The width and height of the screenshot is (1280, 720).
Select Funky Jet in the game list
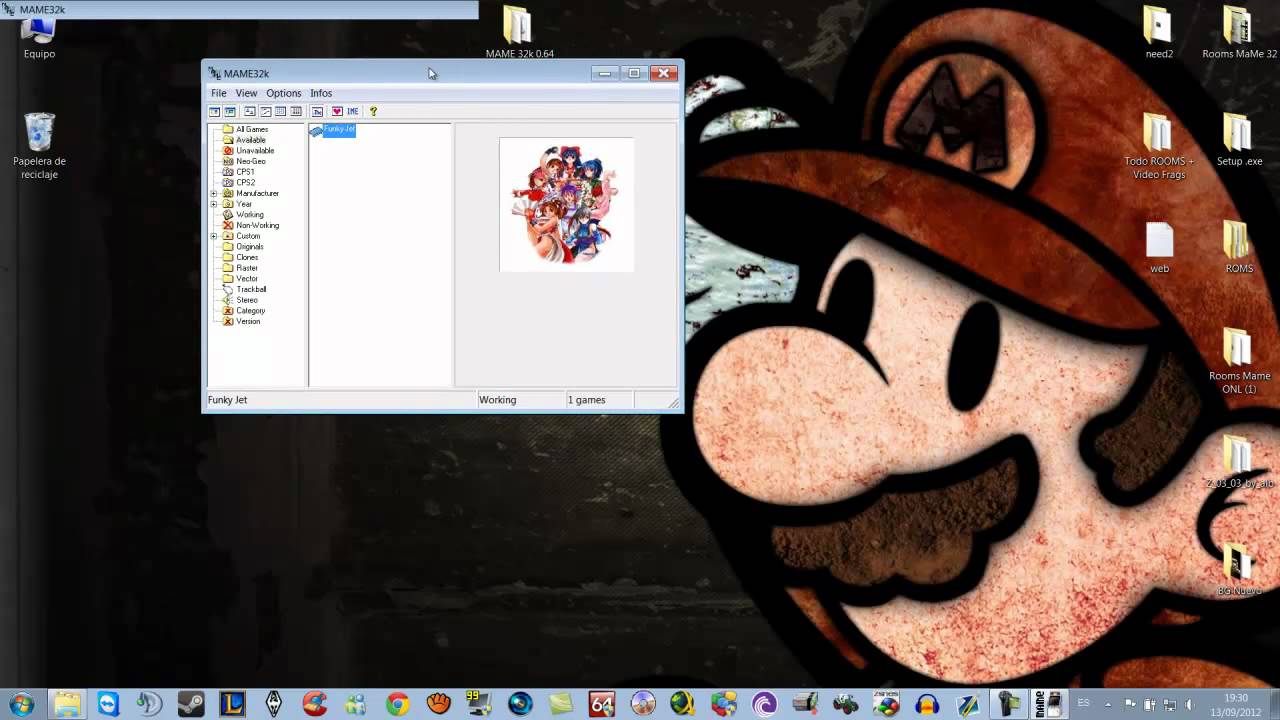(333, 130)
